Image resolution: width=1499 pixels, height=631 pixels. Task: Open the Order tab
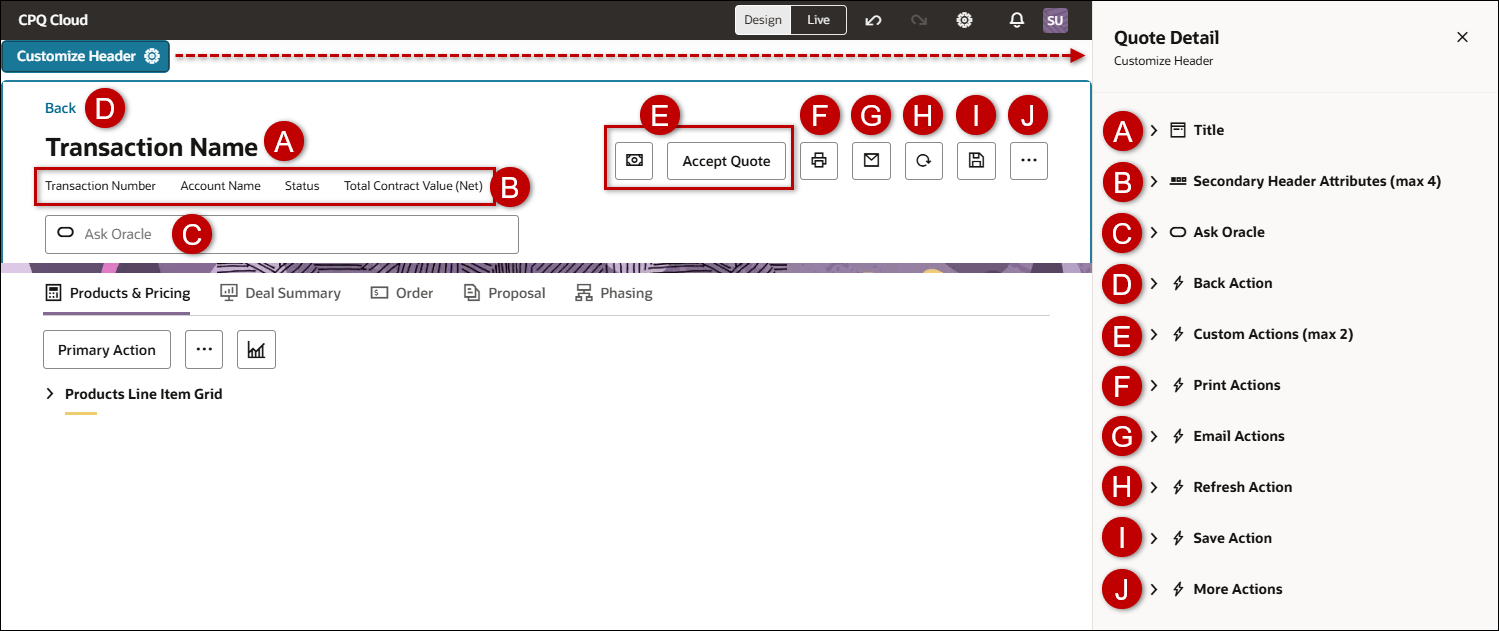point(402,293)
